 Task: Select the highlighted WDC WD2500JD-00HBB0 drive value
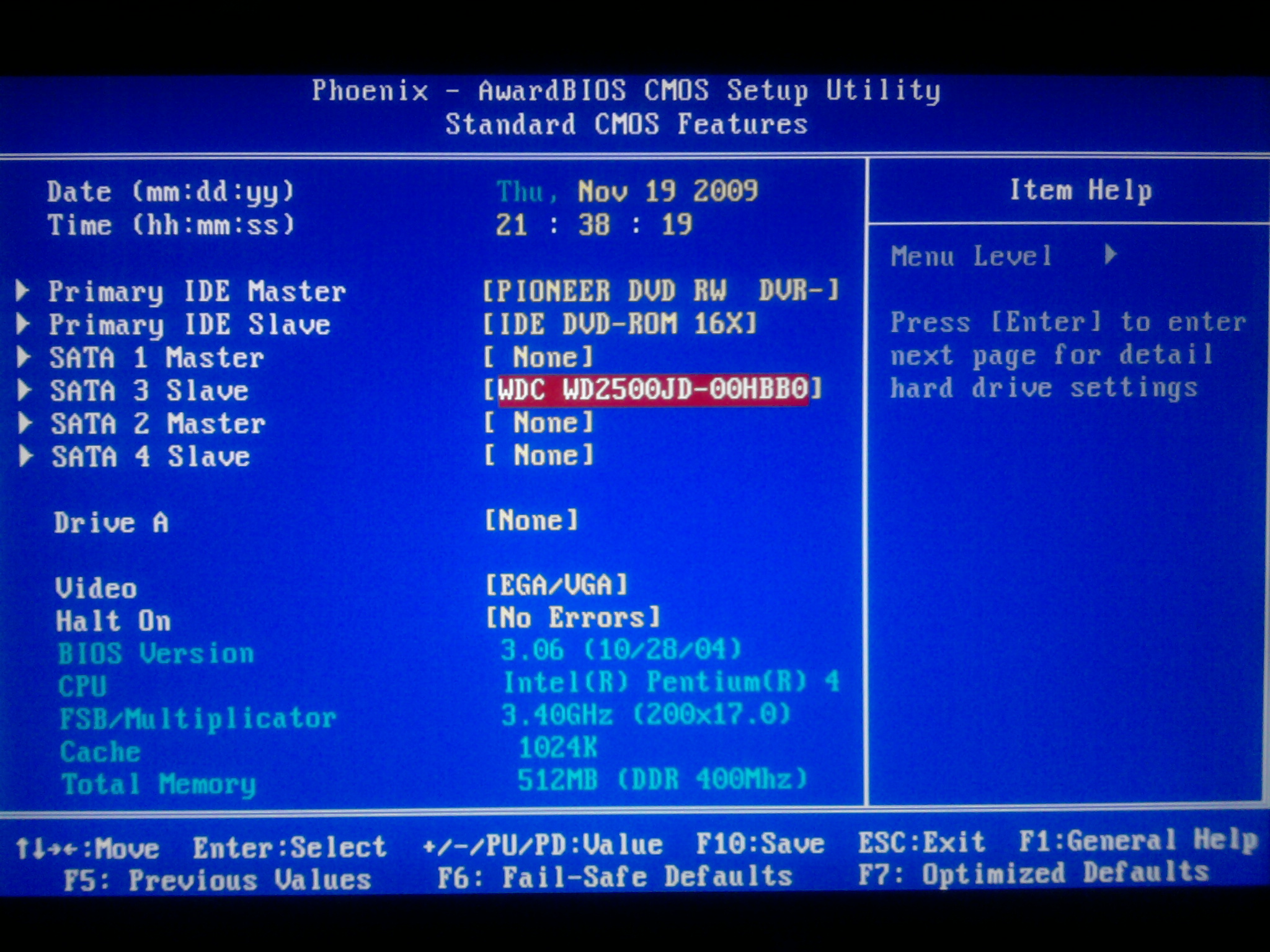(653, 389)
